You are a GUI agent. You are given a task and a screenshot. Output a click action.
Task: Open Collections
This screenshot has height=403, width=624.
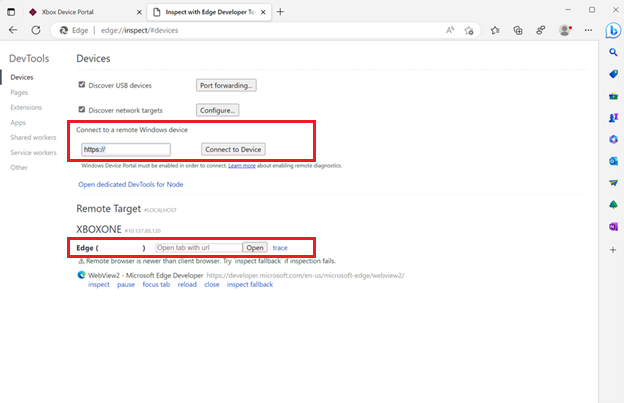pos(518,30)
